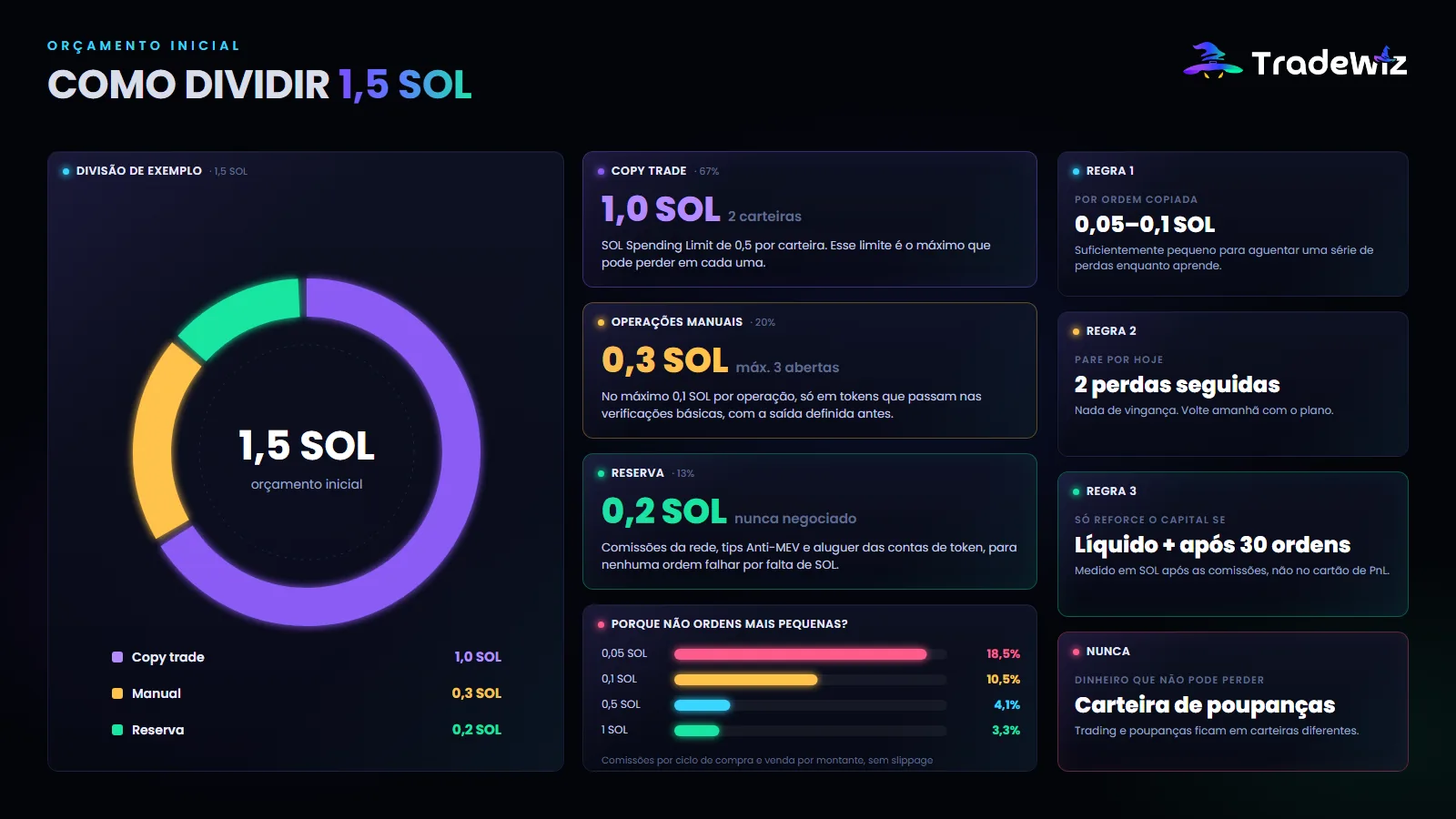Click the green 1 SOL commission bar
The image size is (1456, 819).
[x=696, y=730]
